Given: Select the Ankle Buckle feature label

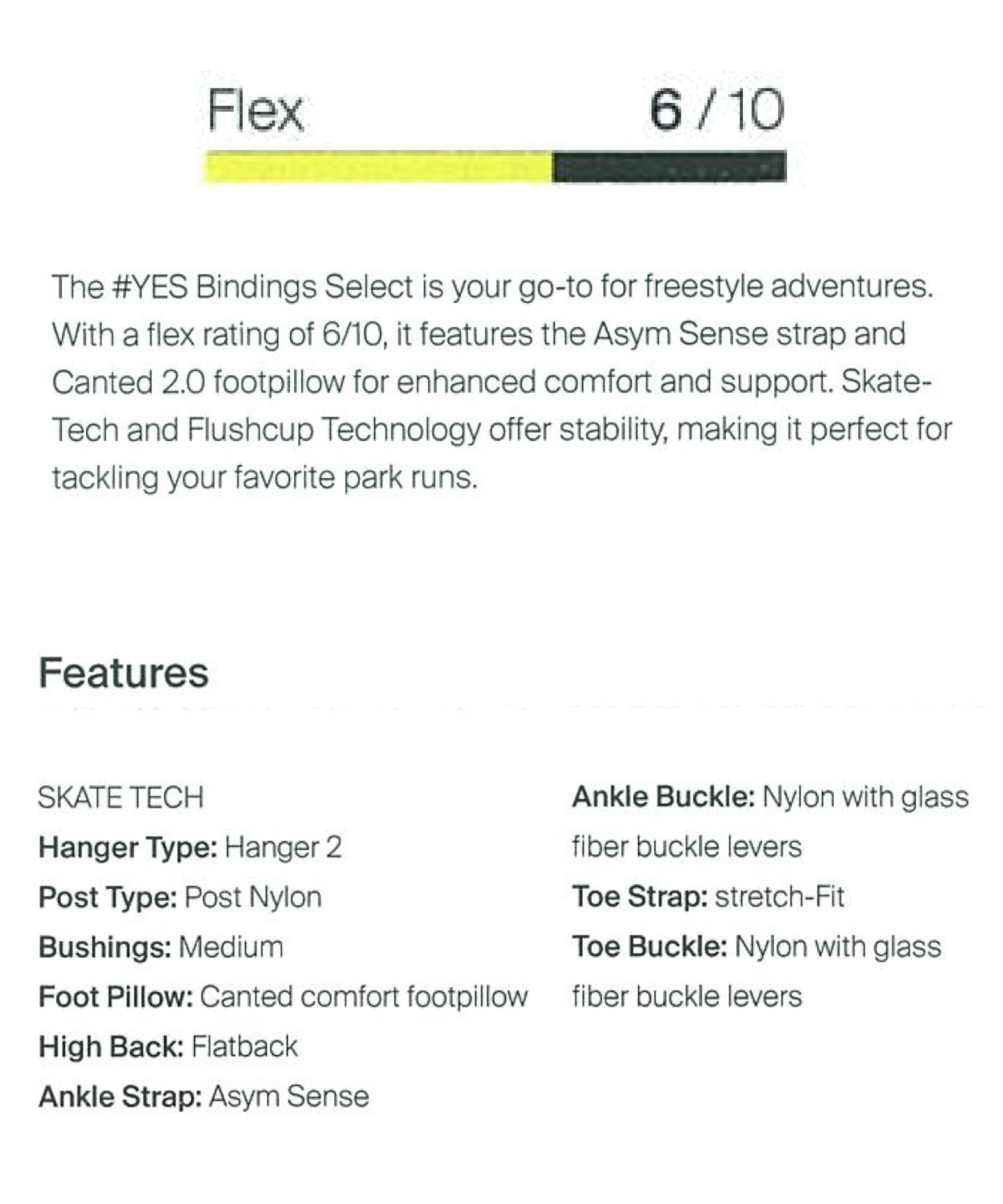Looking at the screenshot, I should point(663,797).
